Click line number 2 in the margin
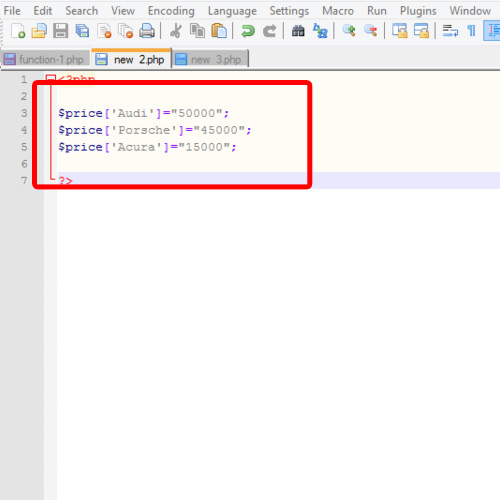Screen dimensions: 500x500 coord(24,96)
